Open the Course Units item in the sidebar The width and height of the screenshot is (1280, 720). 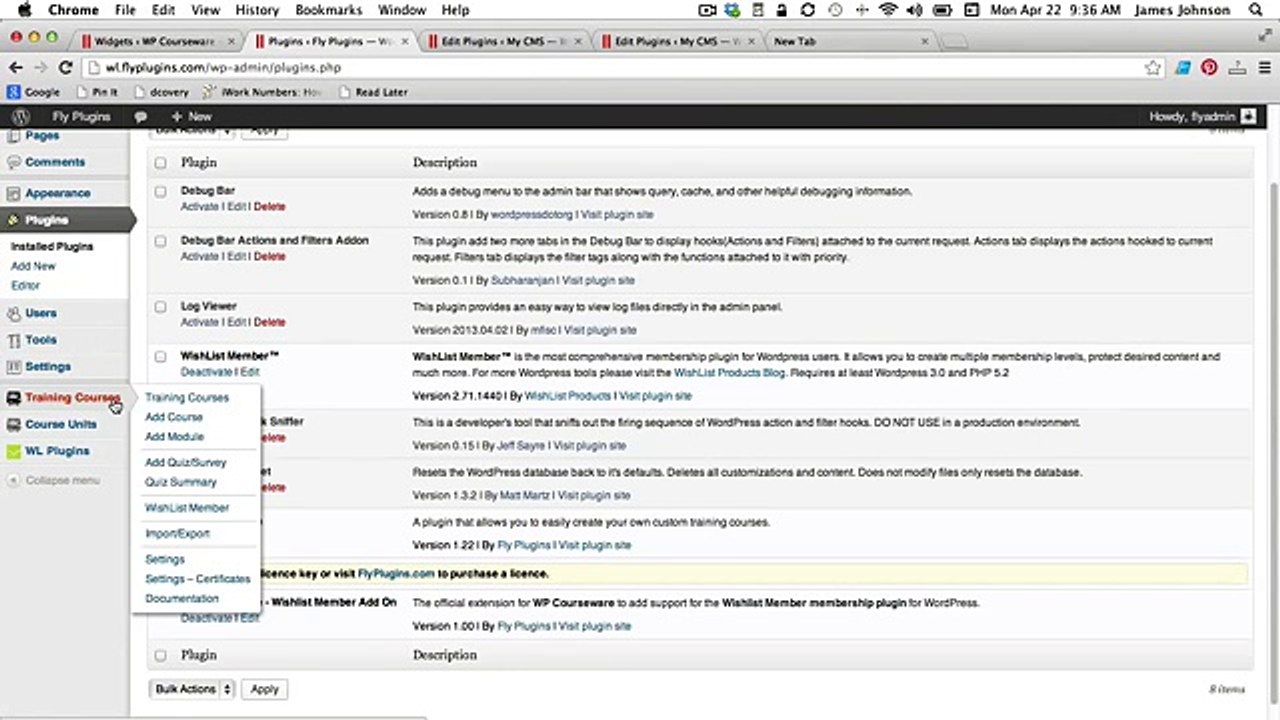pos(61,424)
